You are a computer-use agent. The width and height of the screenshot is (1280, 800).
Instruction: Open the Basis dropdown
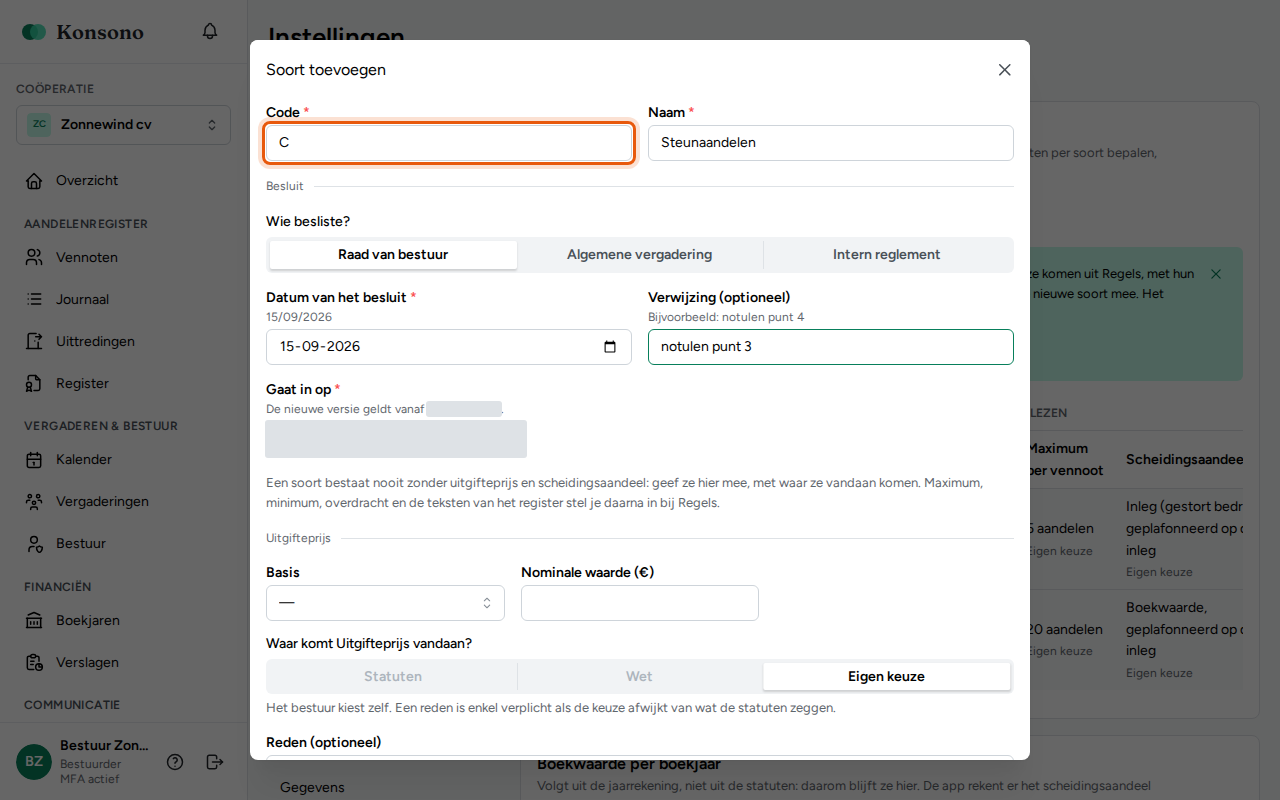[x=385, y=603]
